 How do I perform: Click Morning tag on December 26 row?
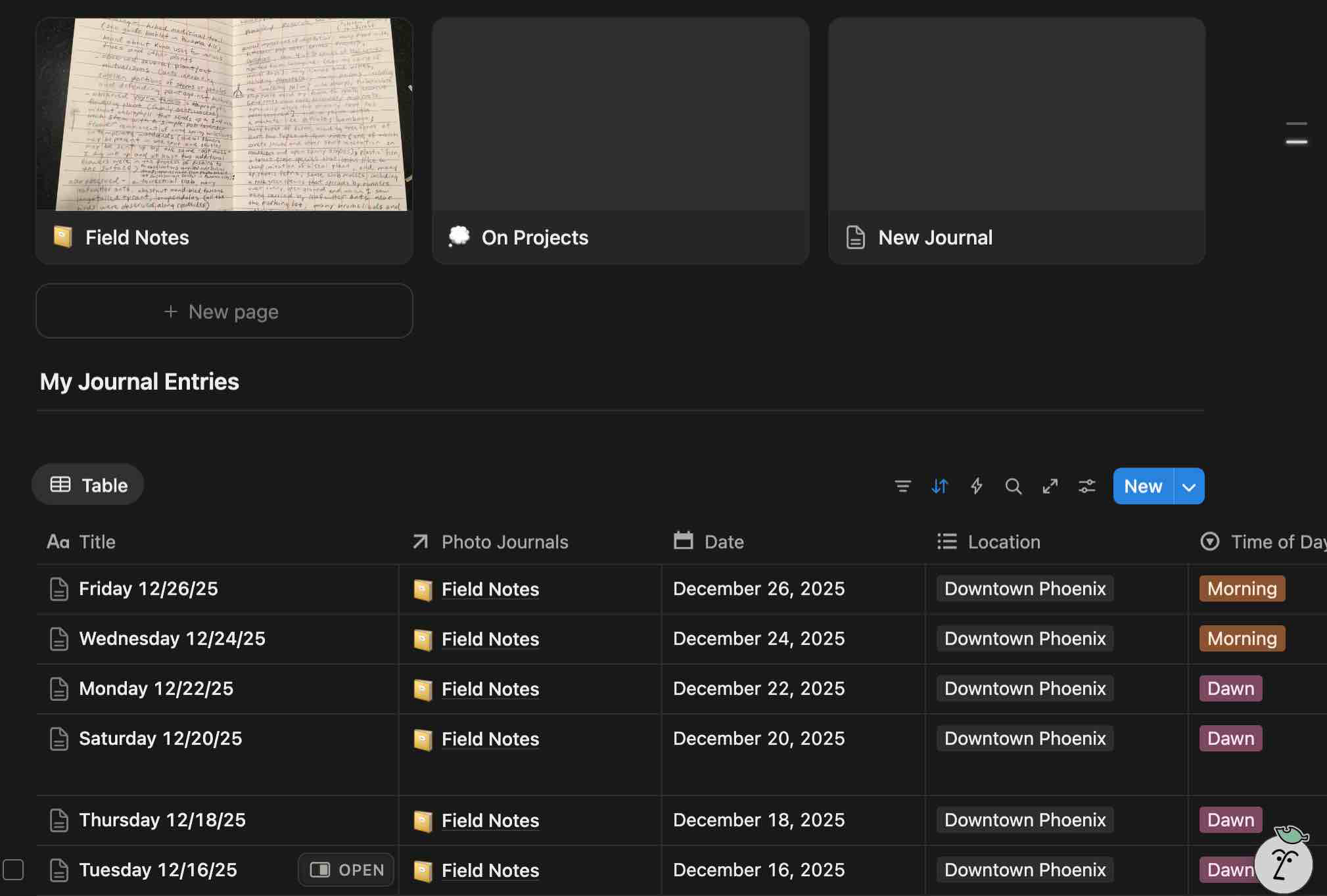[x=1241, y=589]
